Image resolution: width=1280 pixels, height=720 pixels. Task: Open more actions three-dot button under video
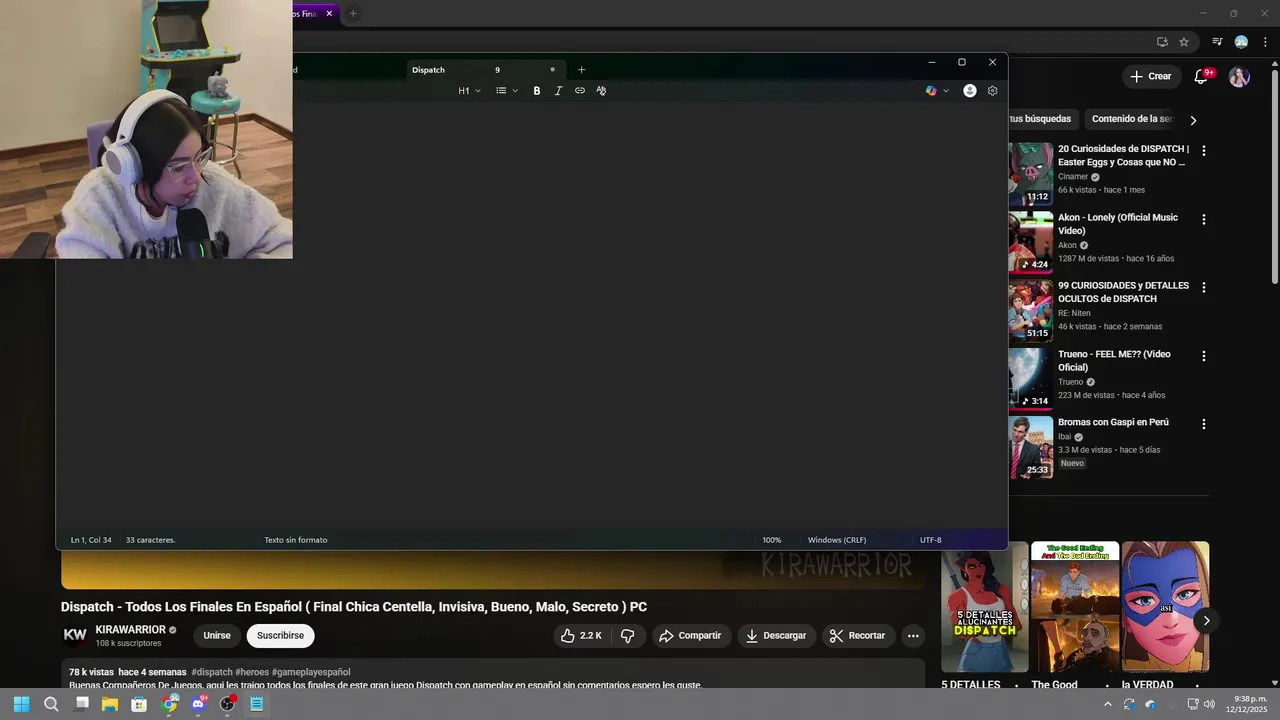tap(912, 636)
